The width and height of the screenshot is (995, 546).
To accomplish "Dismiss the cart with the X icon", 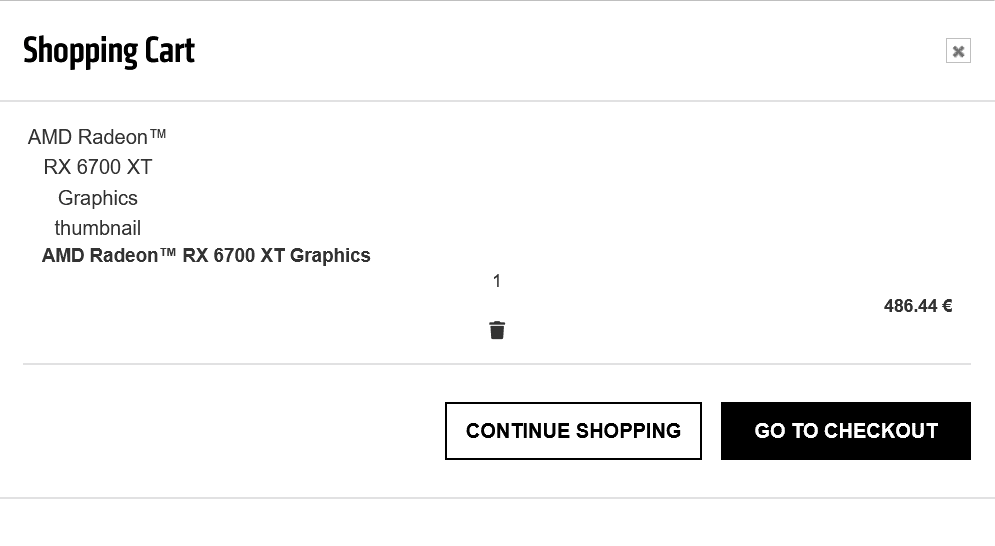I will 958,51.
